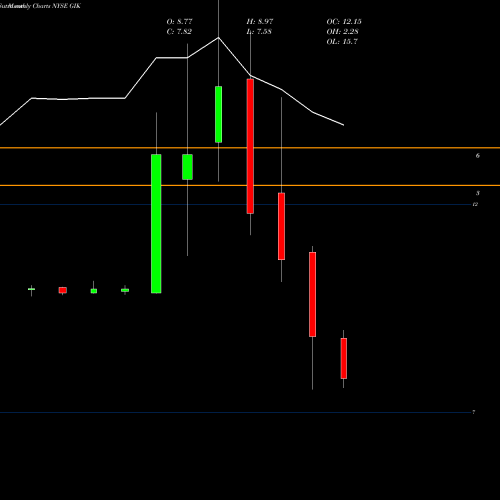Click the low price label 'L: 7.58'
This screenshot has width=500, height=500.
pyautogui.click(x=259, y=32)
